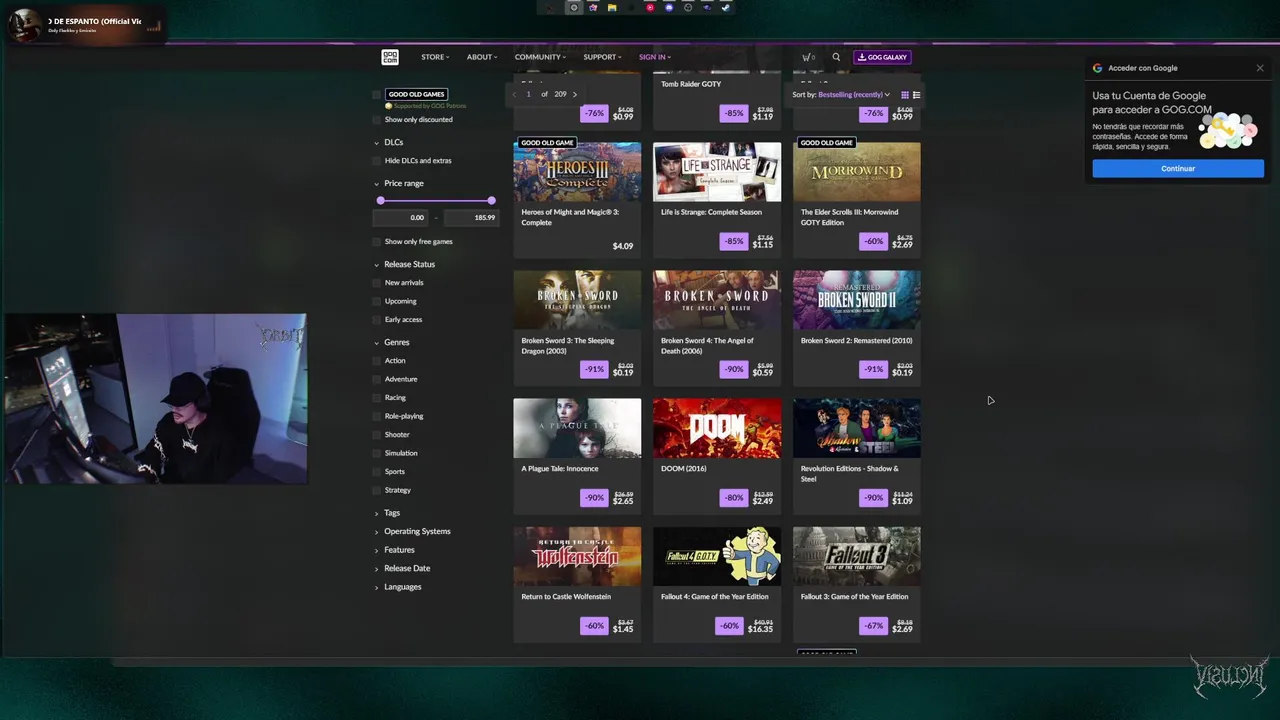Tick the Upcoming release filter
This screenshot has width=1280, height=720.
coord(377,301)
